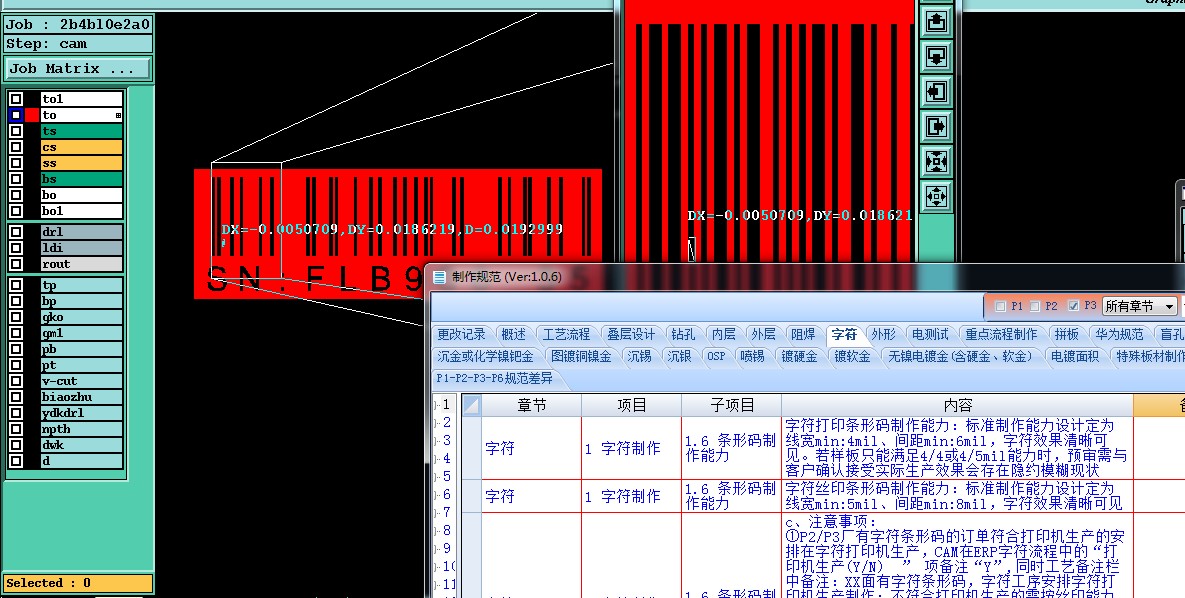Select layer name npth in layer list
1185x598 pixels.
(82, 429)
